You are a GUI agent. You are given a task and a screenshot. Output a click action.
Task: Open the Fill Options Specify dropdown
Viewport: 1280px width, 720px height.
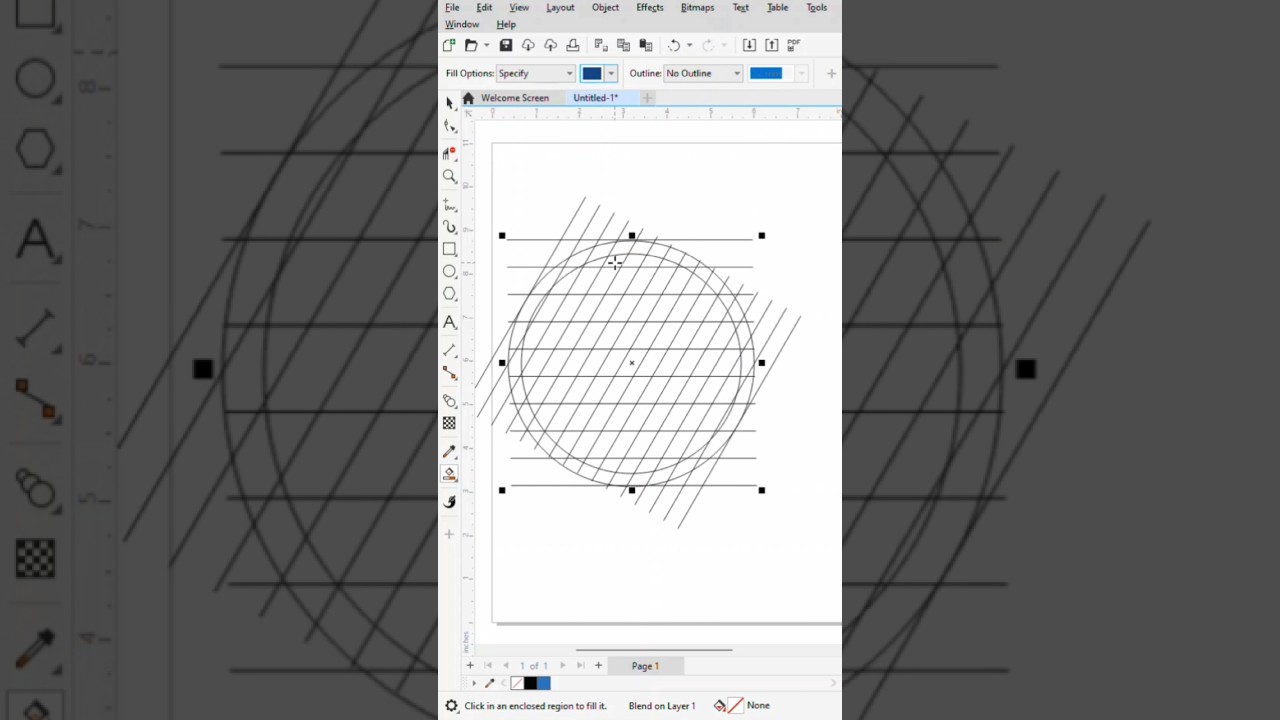point(535,73)
